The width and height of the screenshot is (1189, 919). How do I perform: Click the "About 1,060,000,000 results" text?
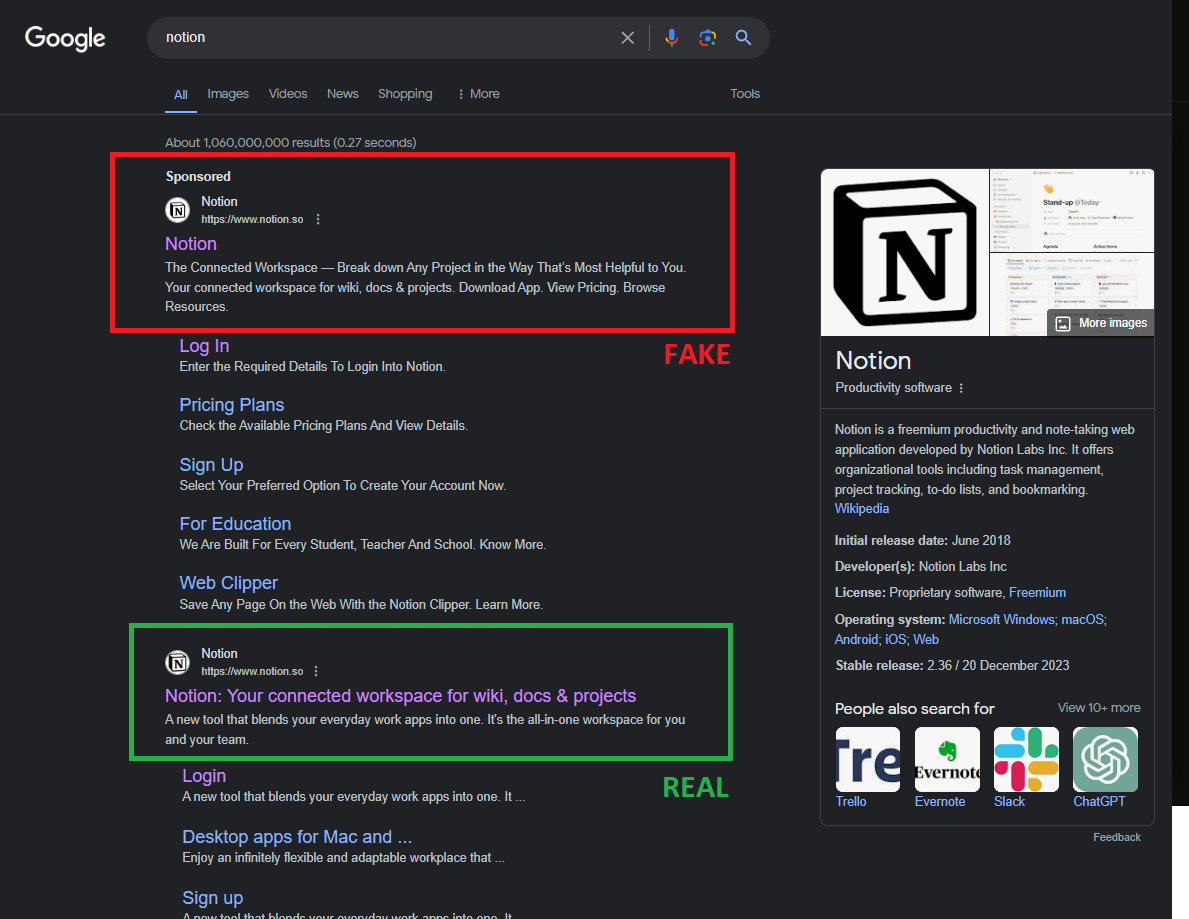pos(290,143)
